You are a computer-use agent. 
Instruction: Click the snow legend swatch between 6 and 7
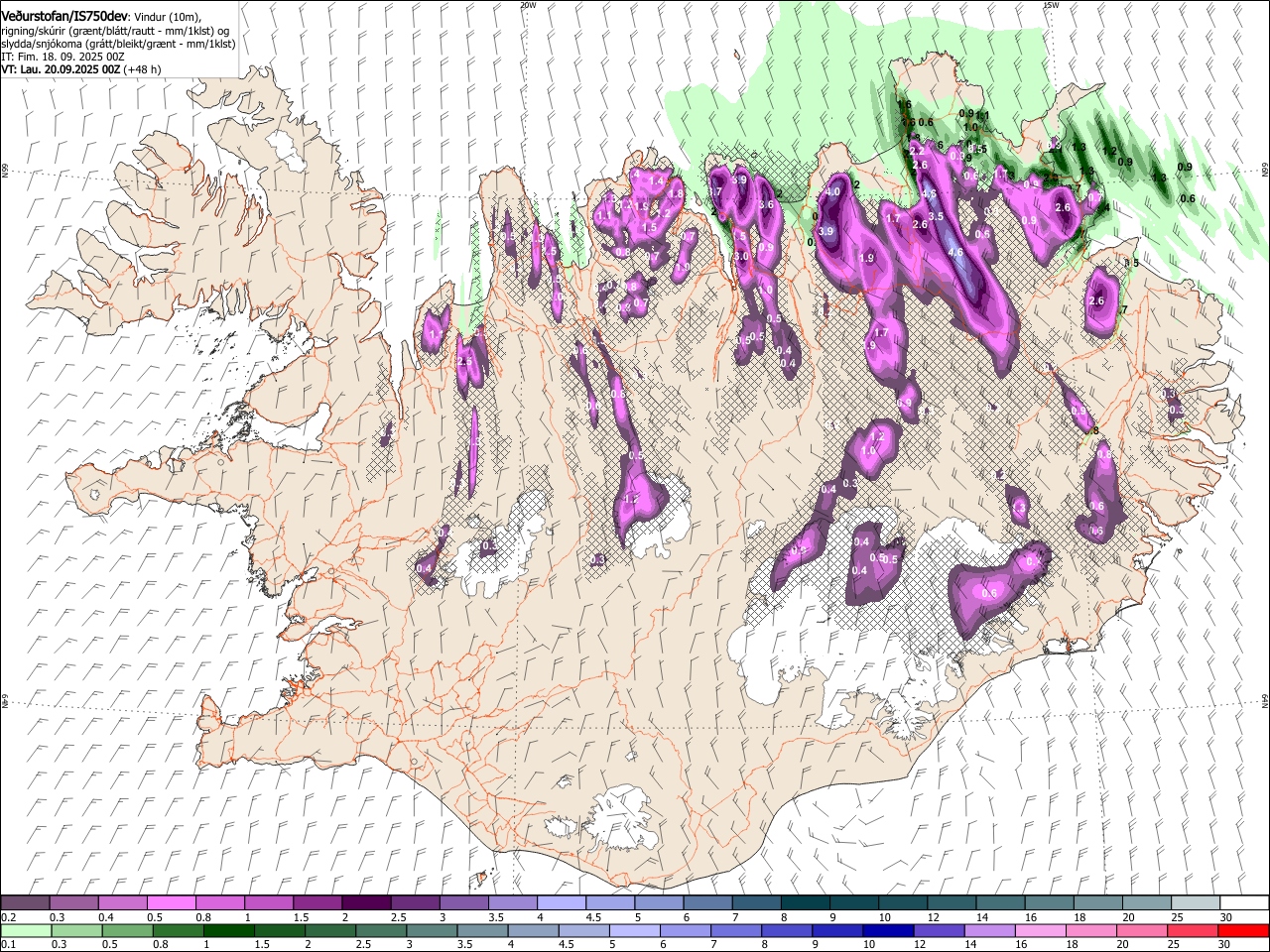[x=706, y=902]
